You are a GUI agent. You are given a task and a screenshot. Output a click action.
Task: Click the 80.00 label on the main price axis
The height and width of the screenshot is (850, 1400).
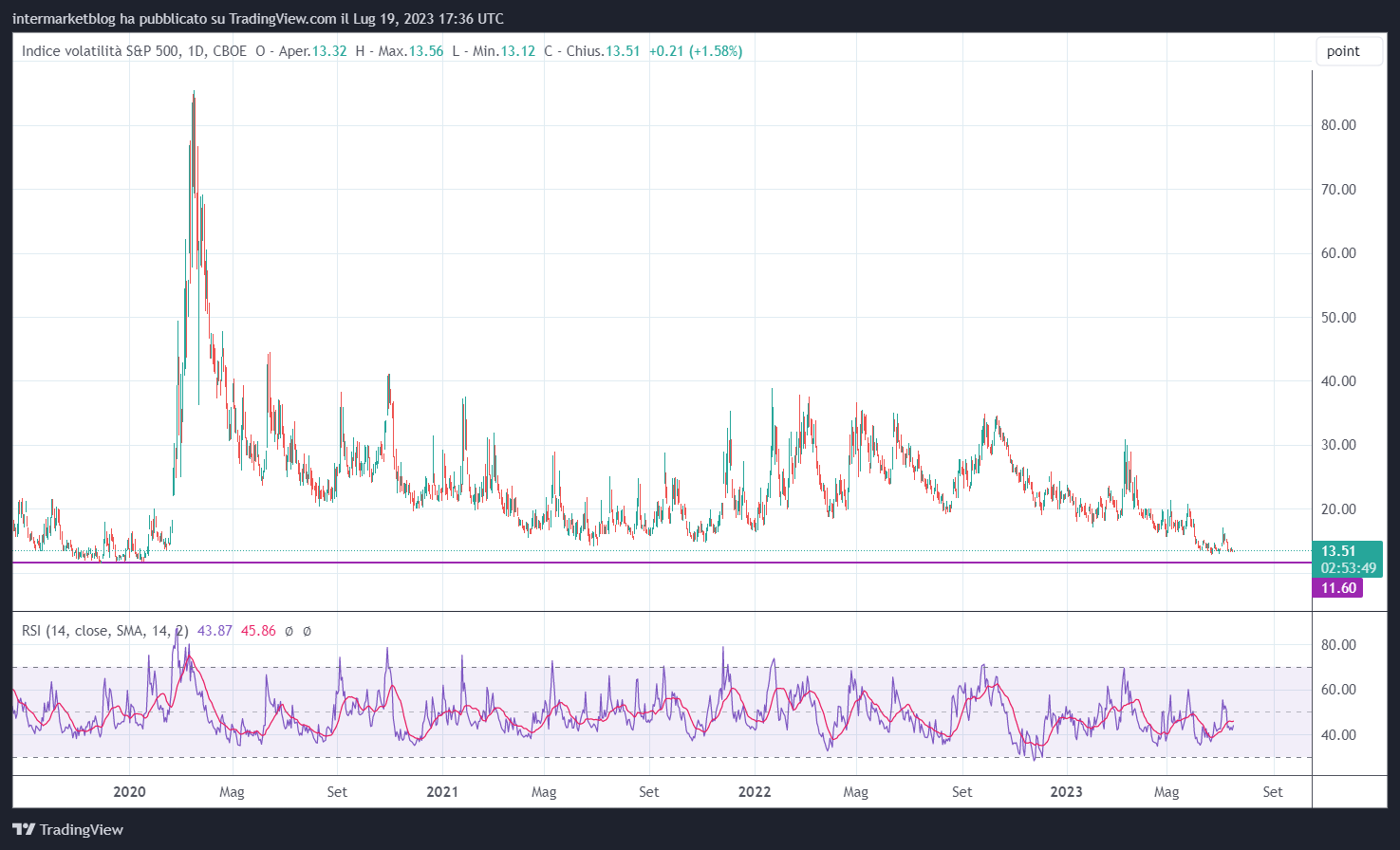(1338, 125)
